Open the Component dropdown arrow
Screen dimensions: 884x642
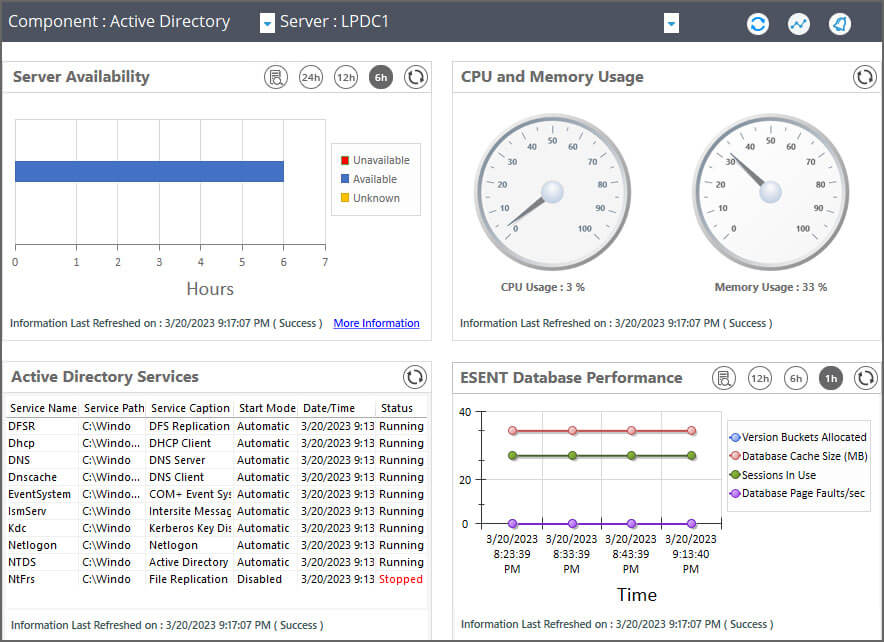(x=267, y=24)
